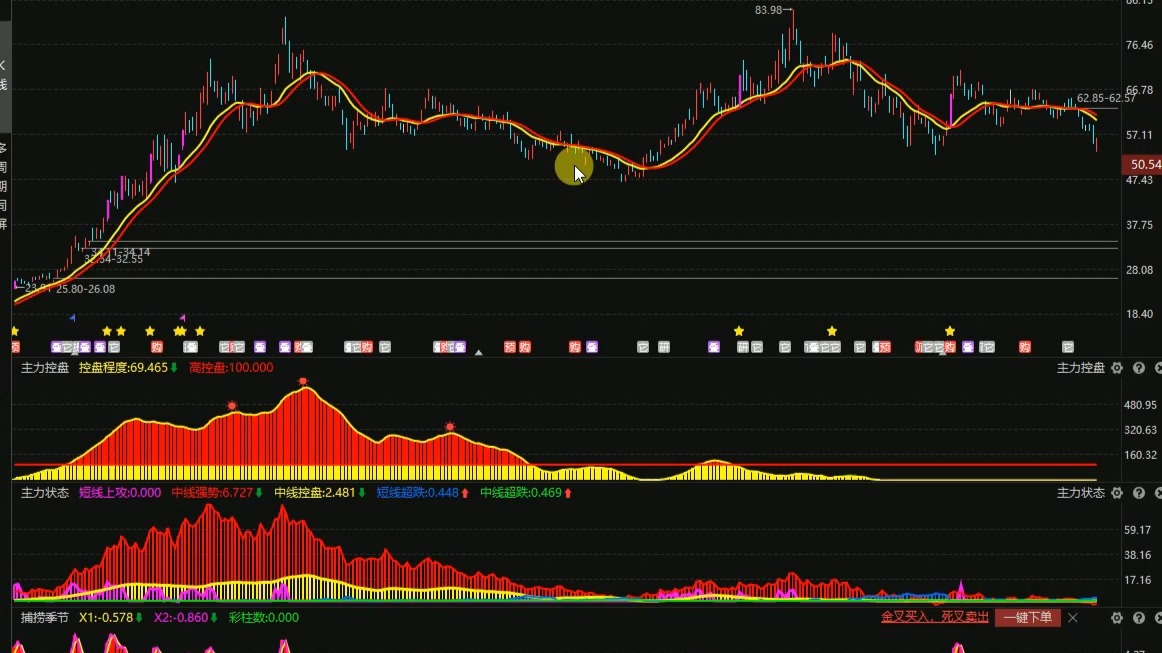Viewport: 1162px width, 653px height.
Task: Click the 彩柱数:0.000 value label
Action: (x=264, y=617)
